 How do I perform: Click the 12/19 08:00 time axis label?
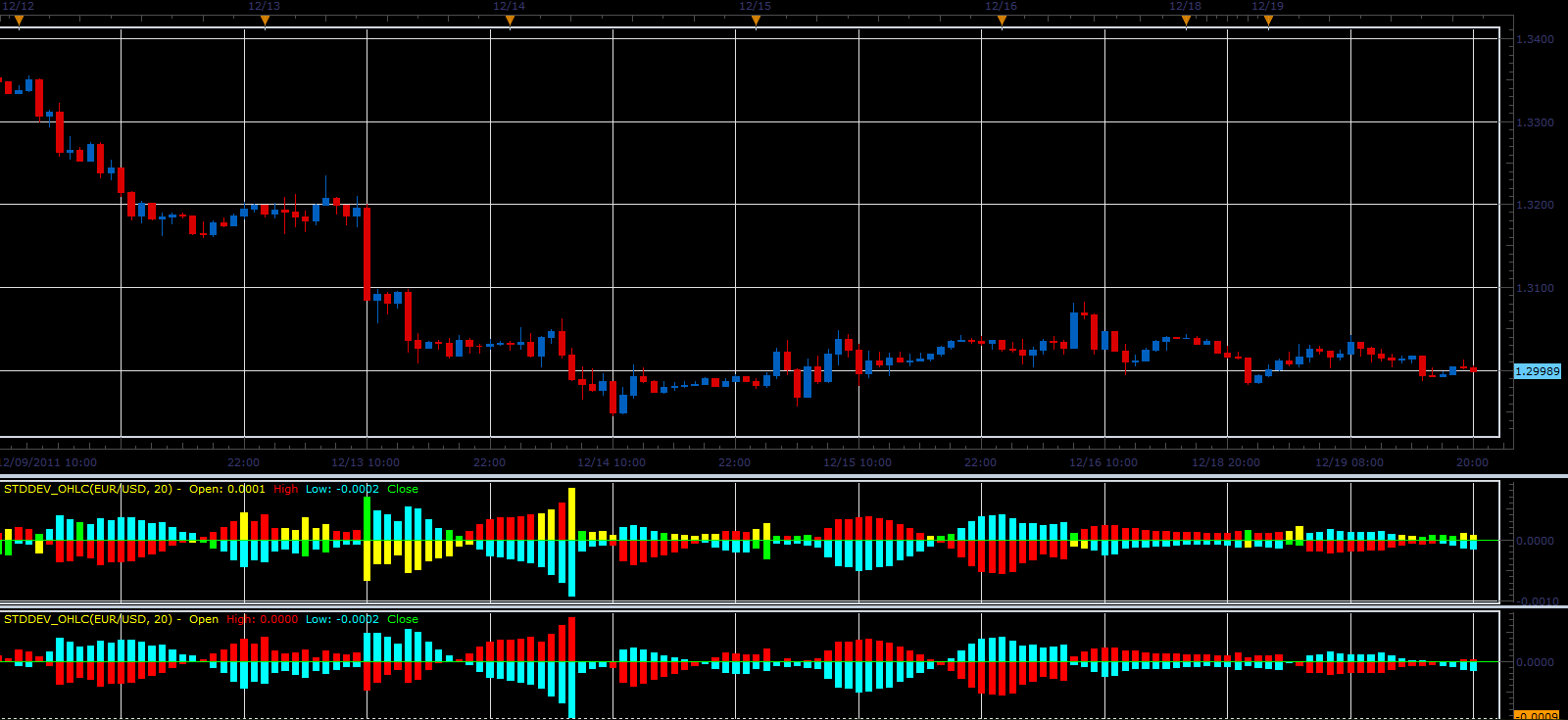tap(1349, 462)
